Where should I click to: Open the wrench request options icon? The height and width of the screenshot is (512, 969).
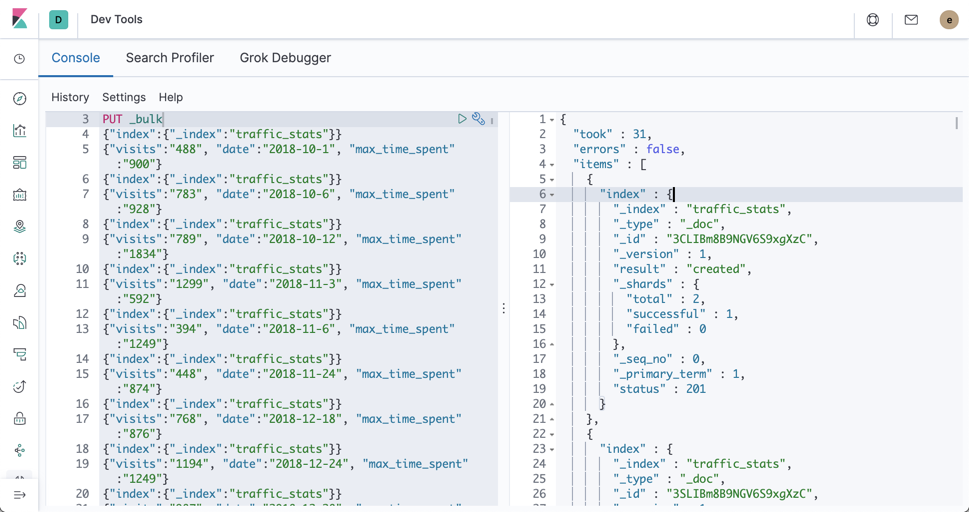pos(478,119)
